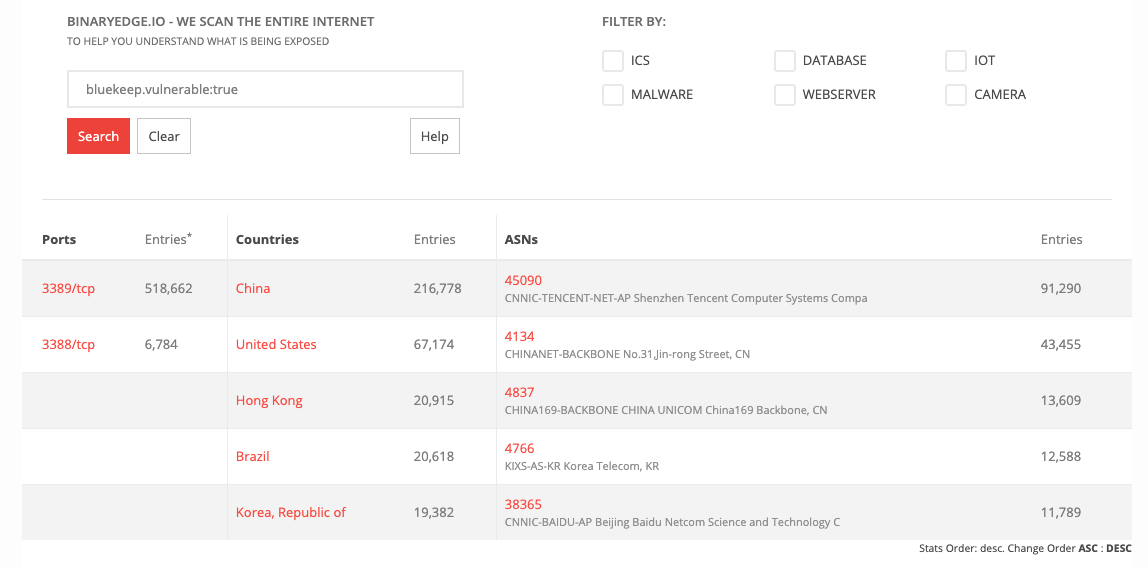The height and width of the screenshot is (568, 1148).
Task: Click the red Search button
Action: pyautogui.click(x=98, y=136)
